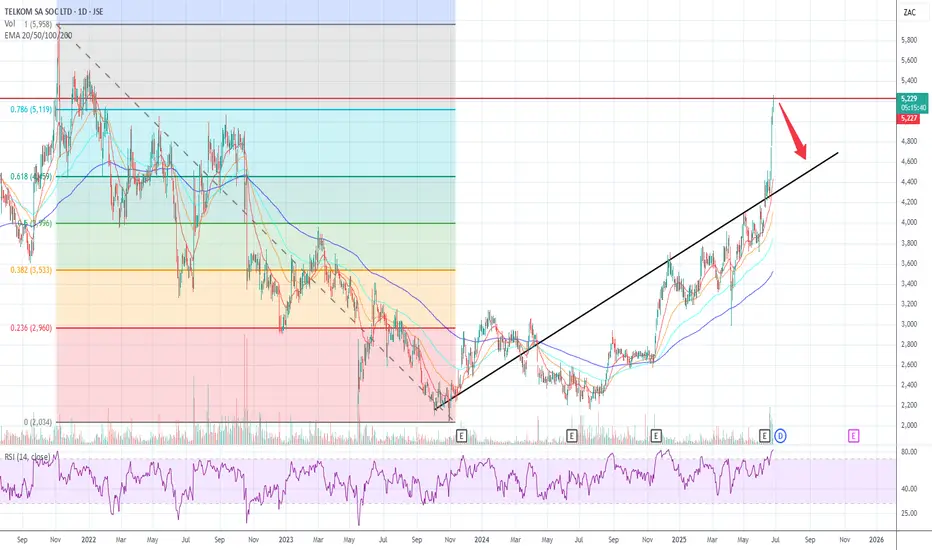This screenshot has height=550, width=932.
Task: Click the purple upcoming earnings E marker
Action: pyautogui.click(x=853, y=436)
